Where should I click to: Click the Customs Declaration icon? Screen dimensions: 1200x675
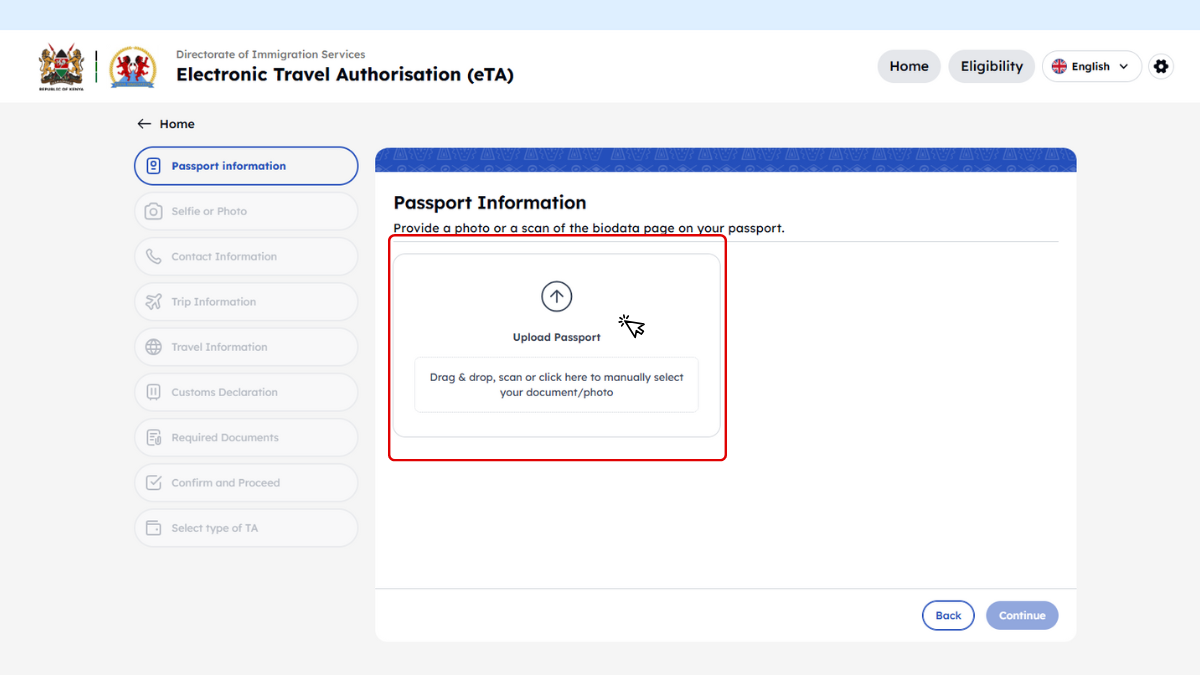(153, 392)
